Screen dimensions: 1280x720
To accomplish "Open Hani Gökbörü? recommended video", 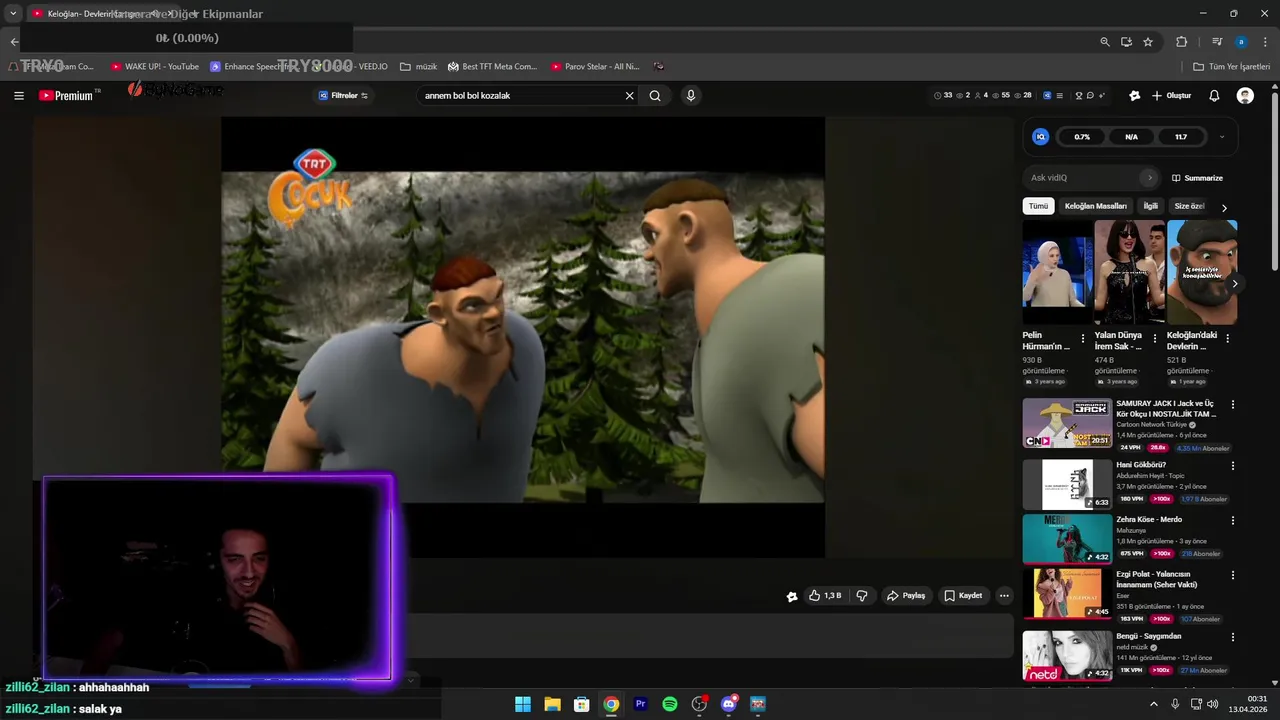I will point(1067,484).
